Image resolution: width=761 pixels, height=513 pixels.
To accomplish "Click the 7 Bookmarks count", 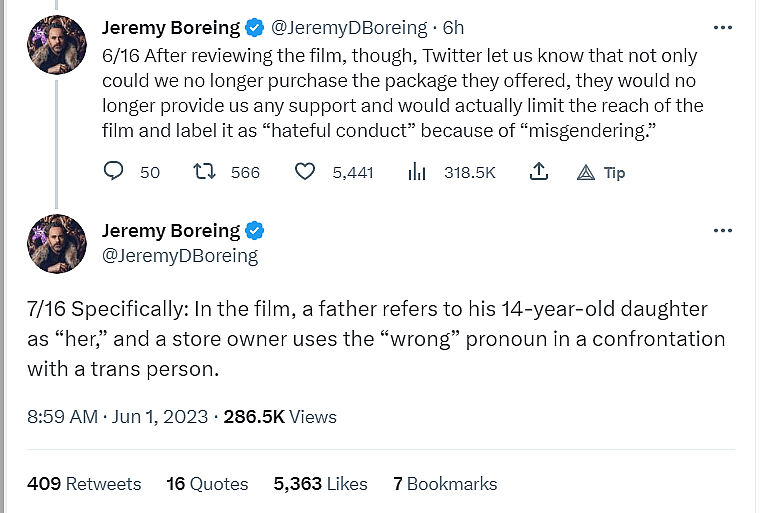I will pos(445,483).
